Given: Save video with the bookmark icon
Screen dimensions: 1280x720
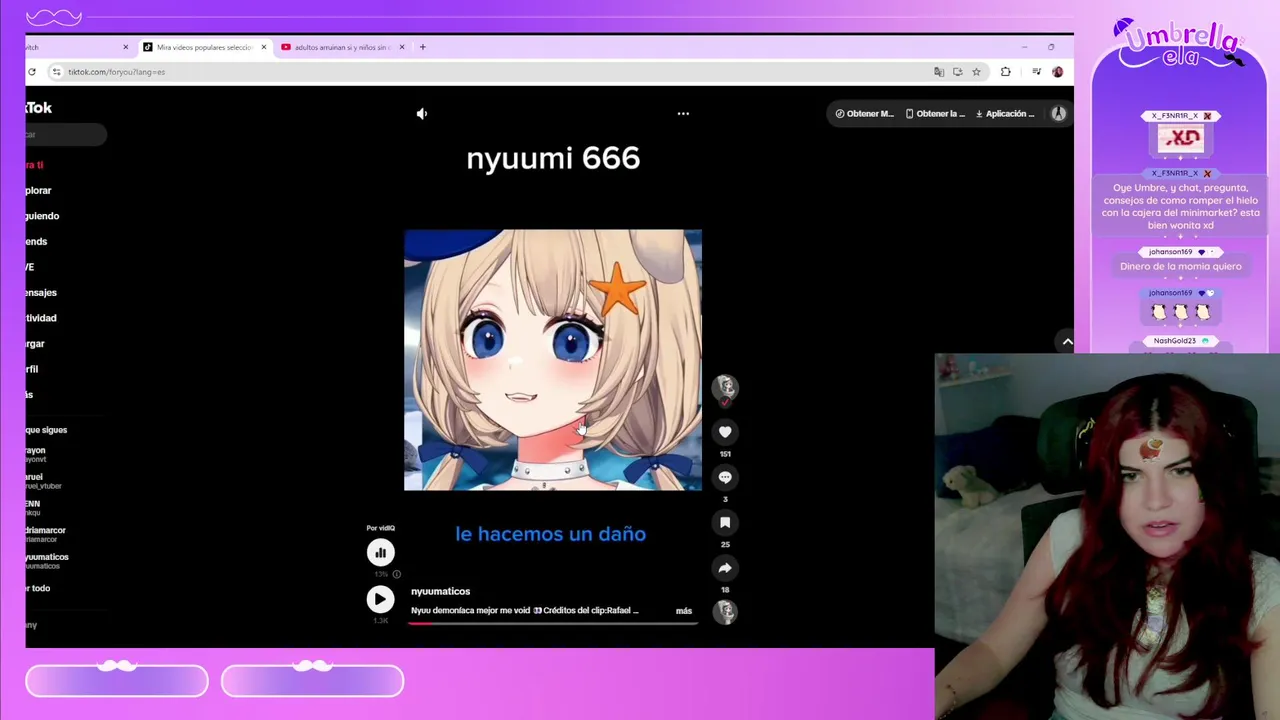Looking at the screenshot, I should pyautogui.click(x=725, y=522).
